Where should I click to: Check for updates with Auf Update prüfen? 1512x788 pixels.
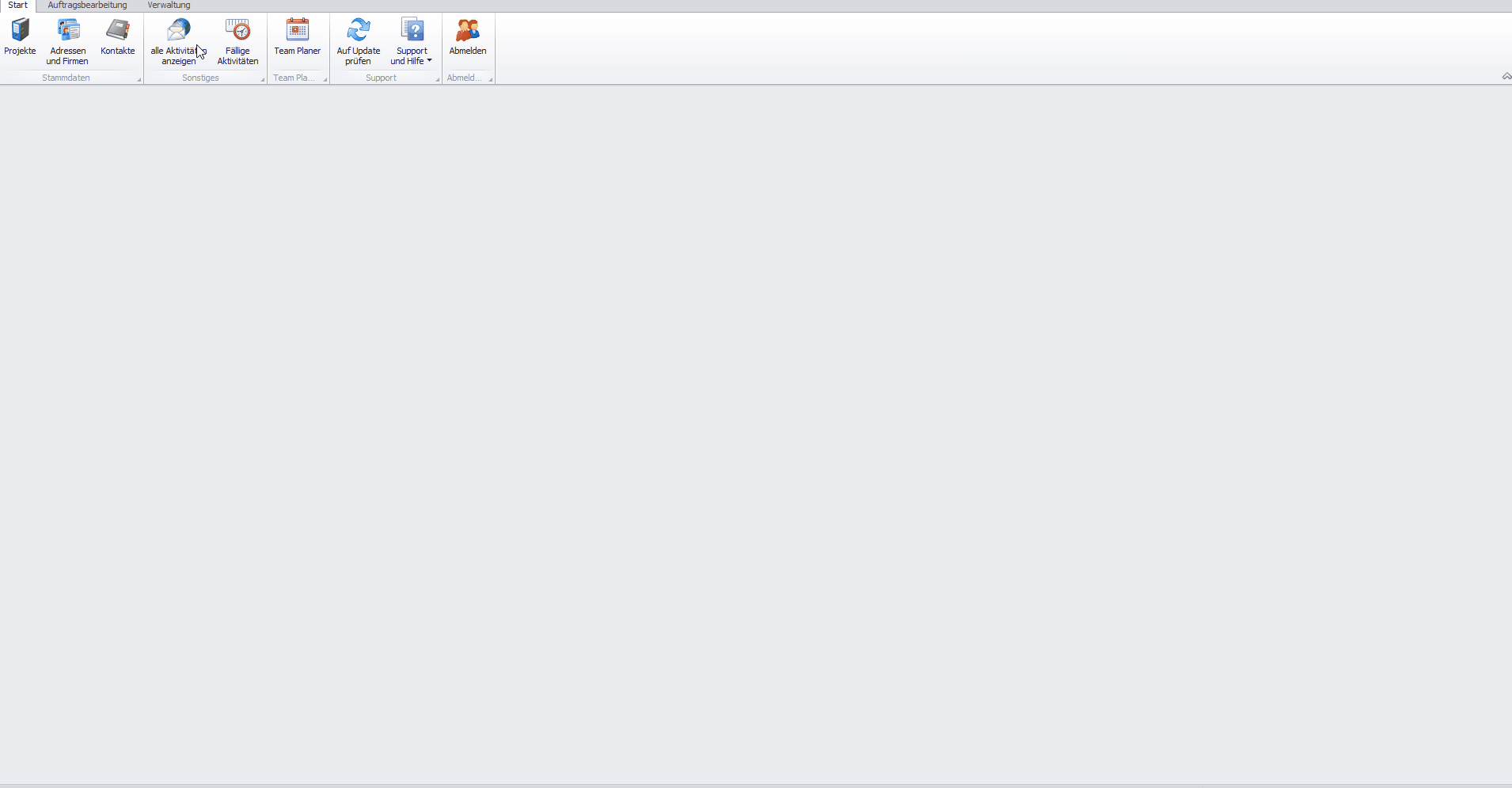358,40
